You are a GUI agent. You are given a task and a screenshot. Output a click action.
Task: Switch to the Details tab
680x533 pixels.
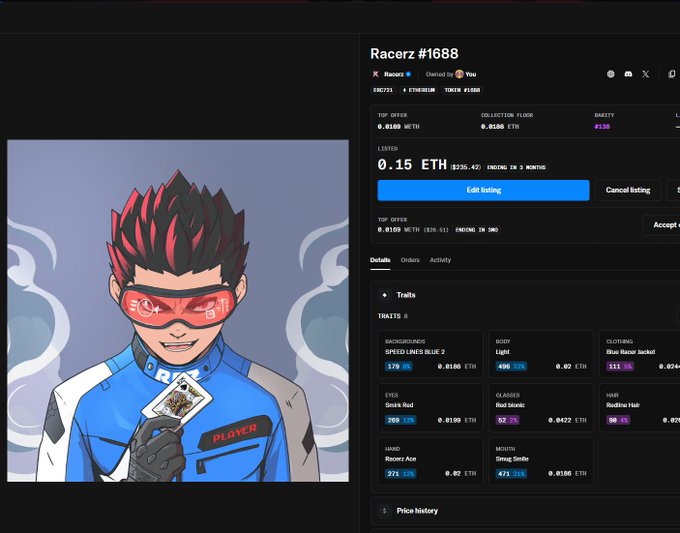pos(380,260)
